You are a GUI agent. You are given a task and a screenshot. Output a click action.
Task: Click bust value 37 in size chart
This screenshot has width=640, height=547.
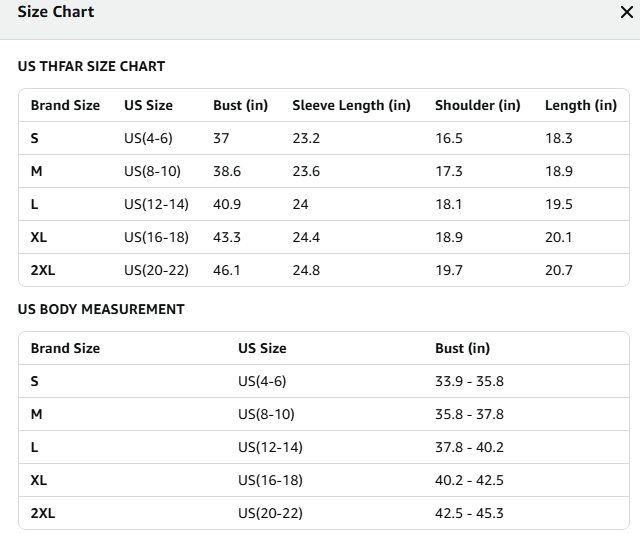tap(221, 138)
